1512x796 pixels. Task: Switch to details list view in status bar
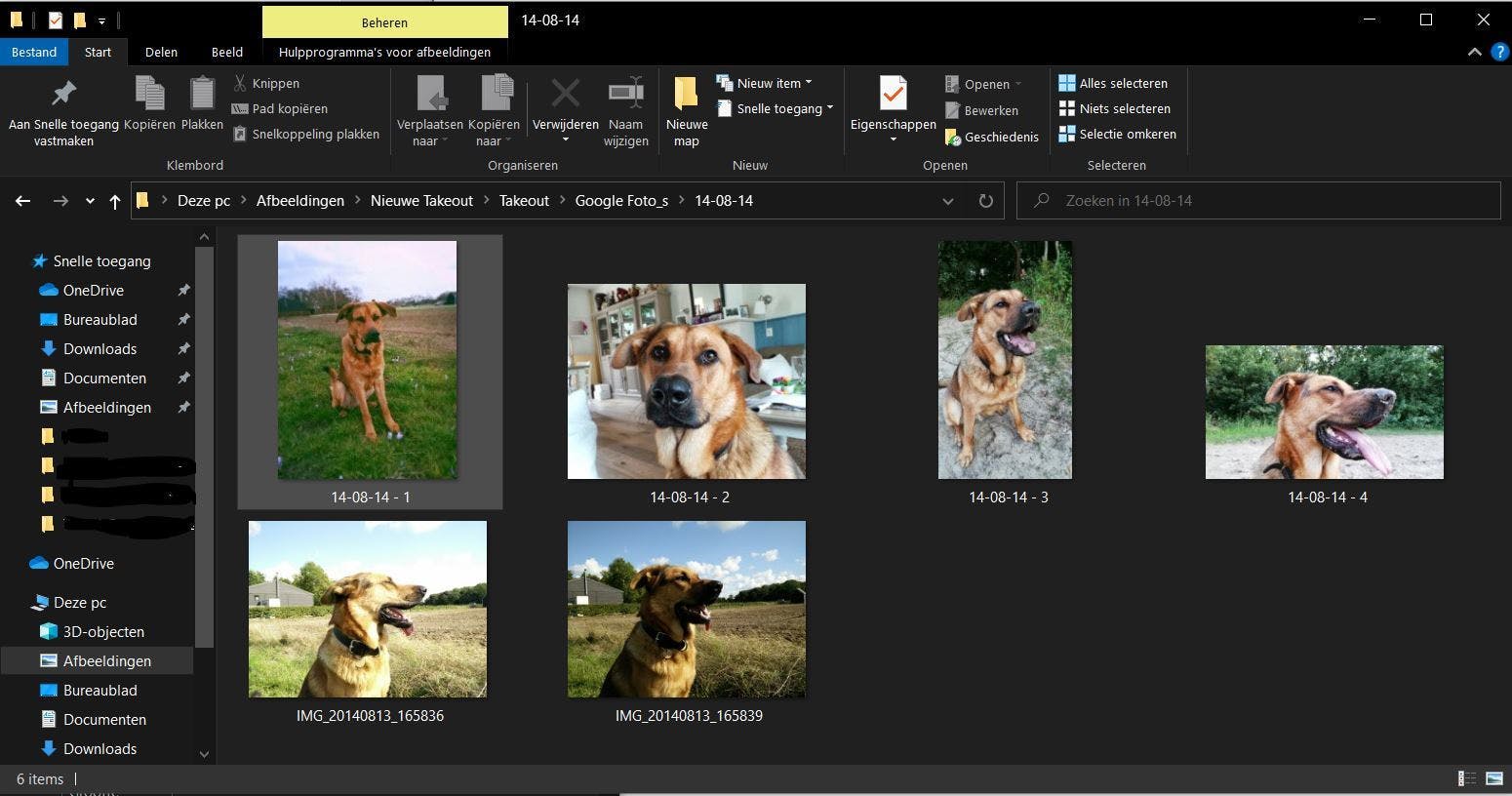1466,778
